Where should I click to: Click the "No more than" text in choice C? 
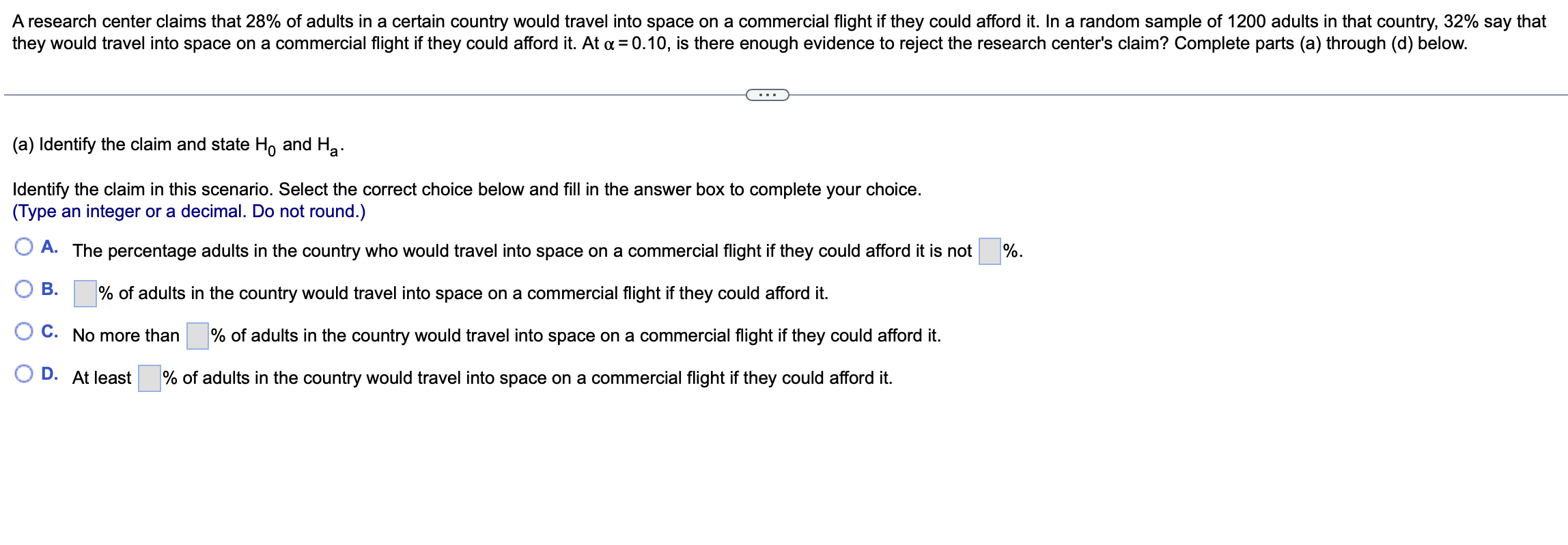(x=126, y=336)
